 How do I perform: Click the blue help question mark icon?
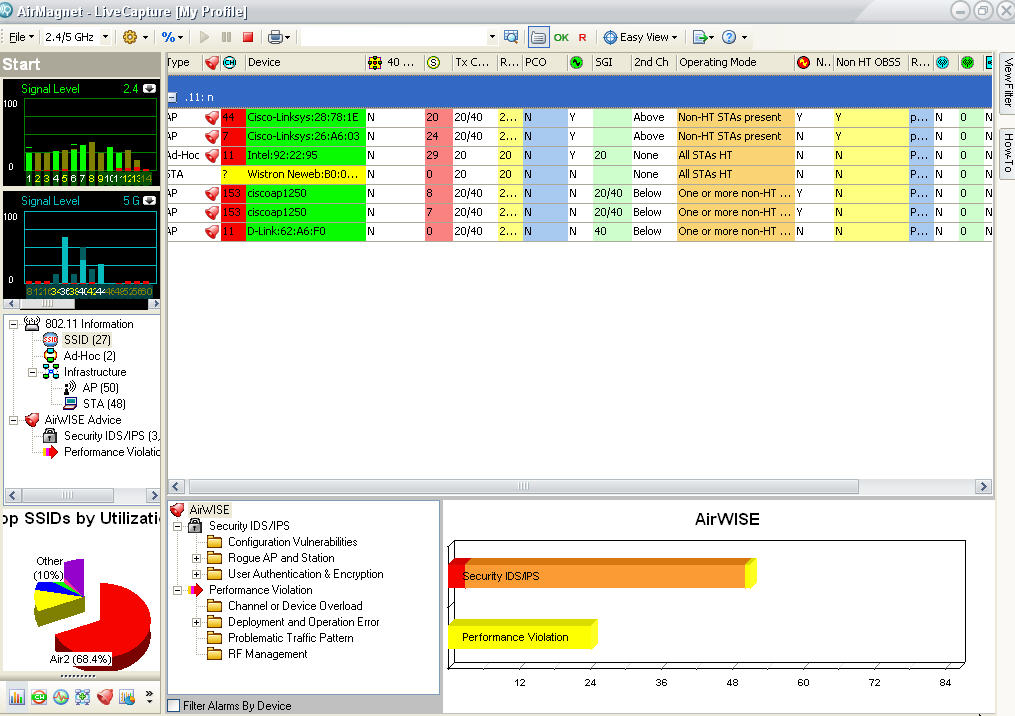(729, 37)
